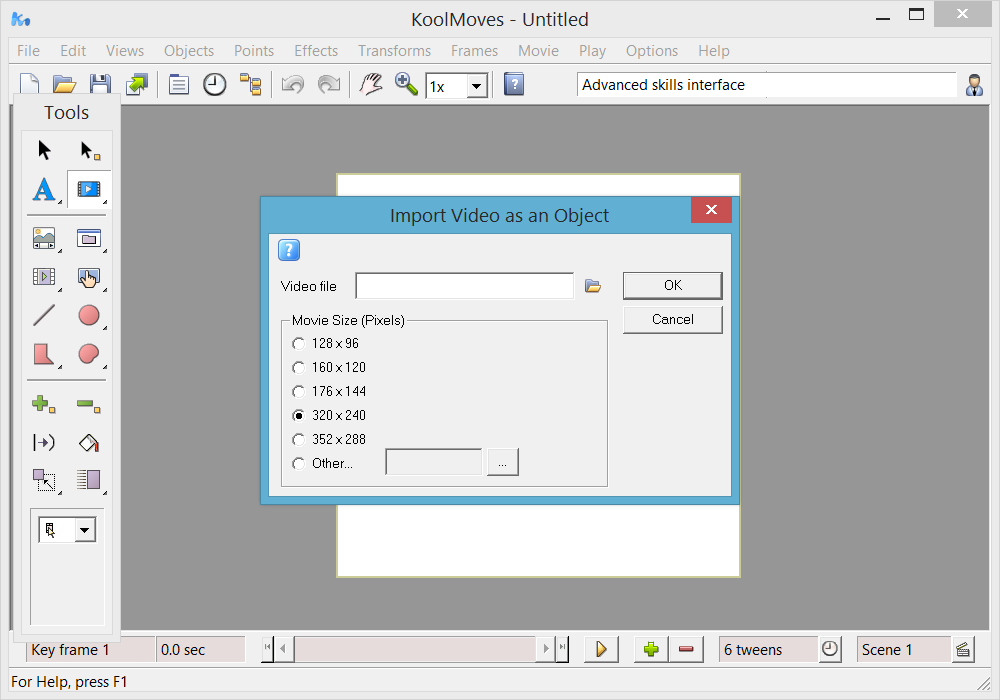Select the filmstrip movie clip tool
The width and height of the screenshot is (1000, 700).
[44, 277]
